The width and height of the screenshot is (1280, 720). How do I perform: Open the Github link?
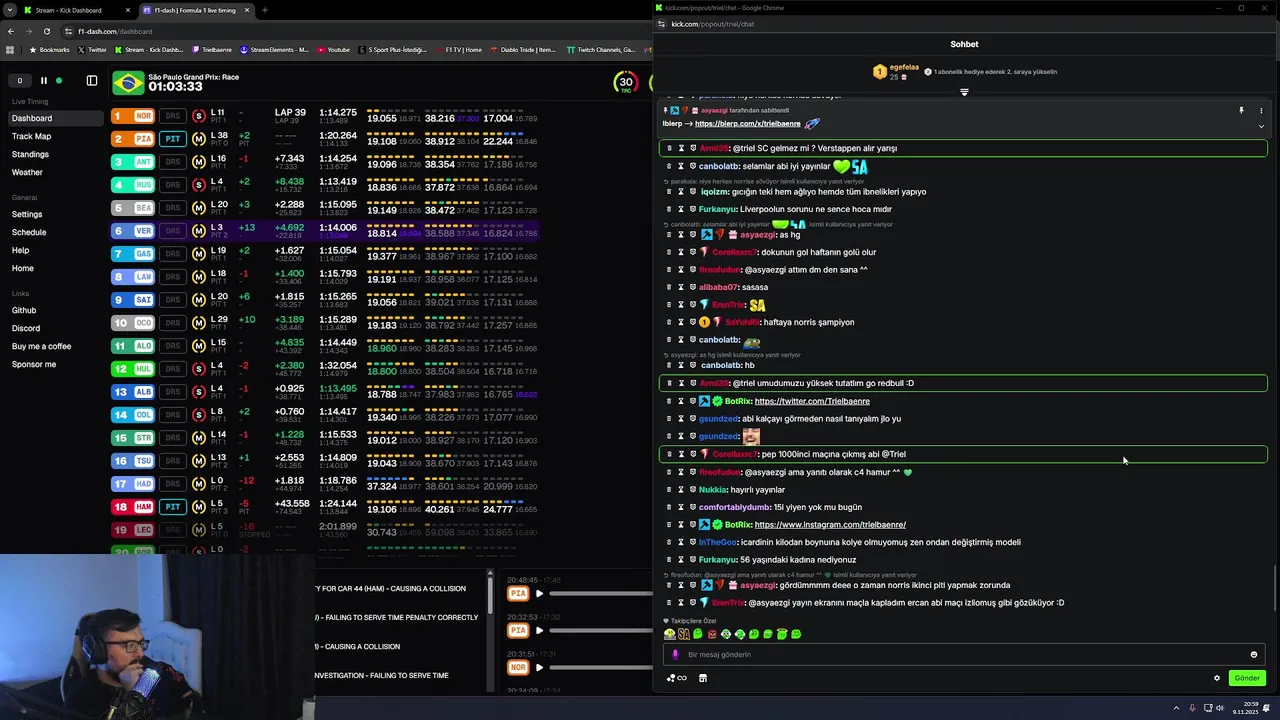(x=24, y=310)
